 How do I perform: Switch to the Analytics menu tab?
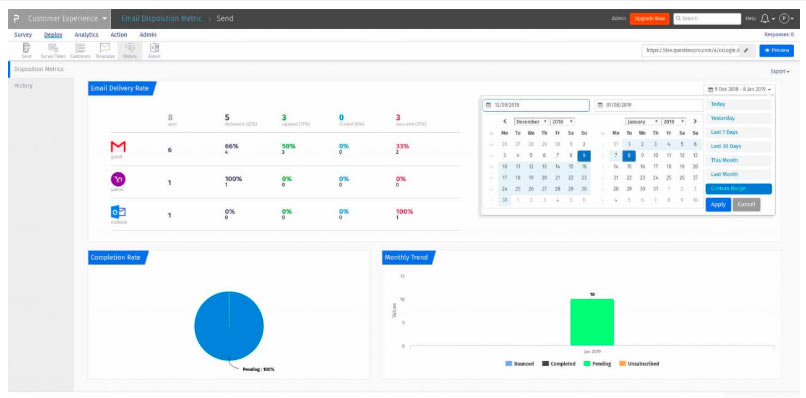86,35
